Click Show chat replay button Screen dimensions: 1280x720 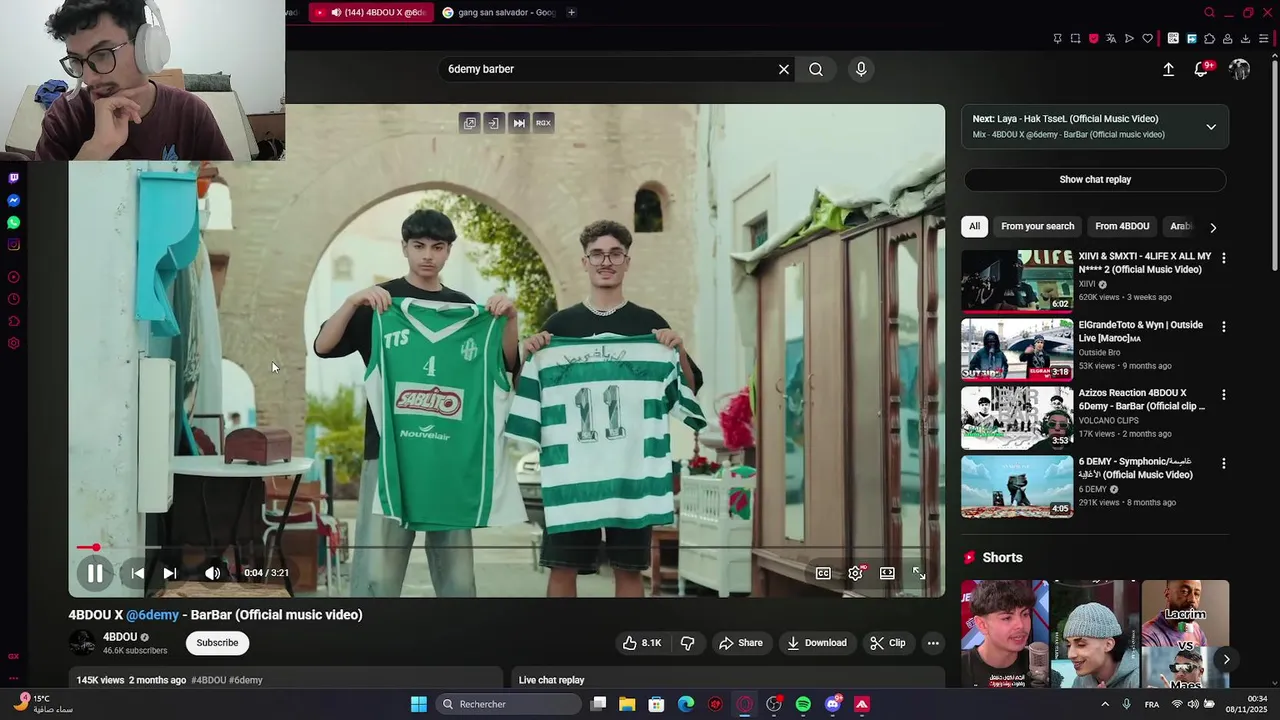click(1095, 180)
